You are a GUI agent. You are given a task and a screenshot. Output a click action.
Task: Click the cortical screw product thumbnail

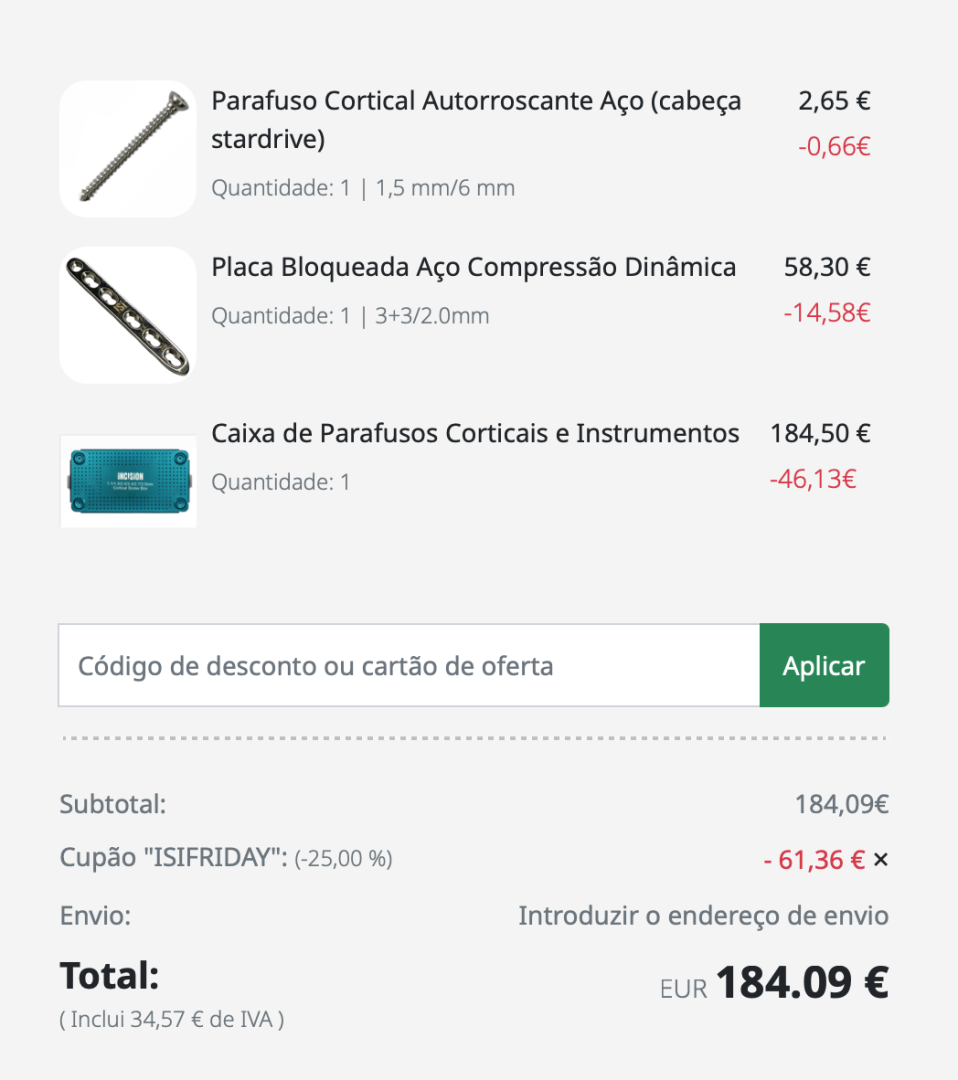point(128,149)
